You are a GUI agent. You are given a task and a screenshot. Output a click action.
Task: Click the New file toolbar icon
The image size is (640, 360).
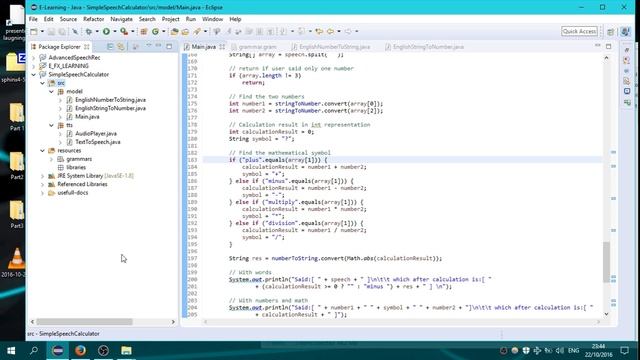coord(34,31)
